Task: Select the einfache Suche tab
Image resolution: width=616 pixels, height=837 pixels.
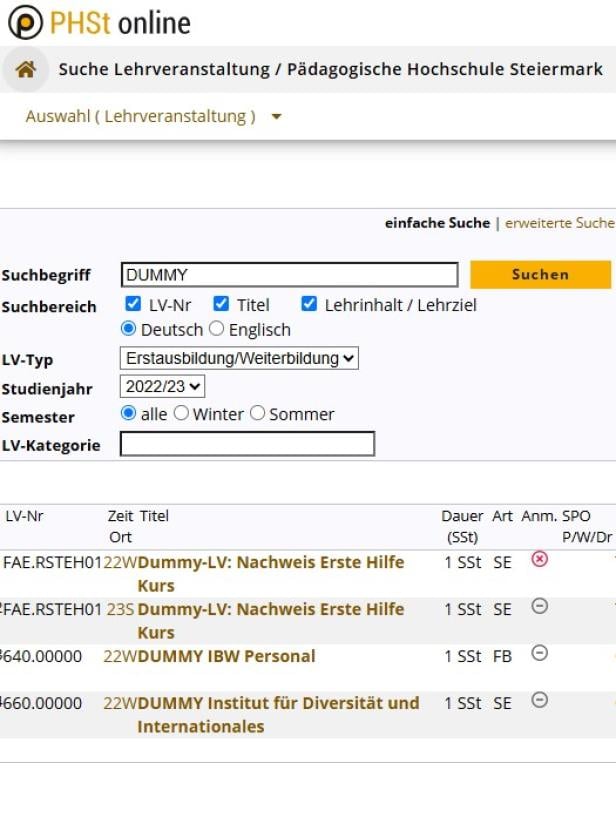Action: click(437, 223)
